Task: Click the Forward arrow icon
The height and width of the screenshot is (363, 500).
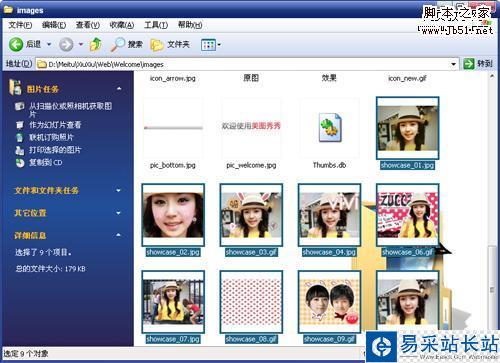Action: coord(66,44)
